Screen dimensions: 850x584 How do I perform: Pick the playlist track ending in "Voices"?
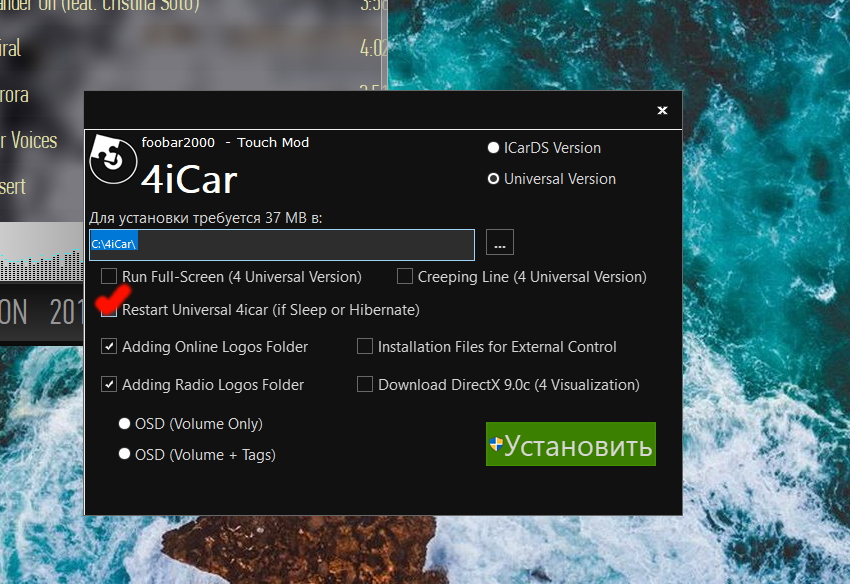(30, 140)
